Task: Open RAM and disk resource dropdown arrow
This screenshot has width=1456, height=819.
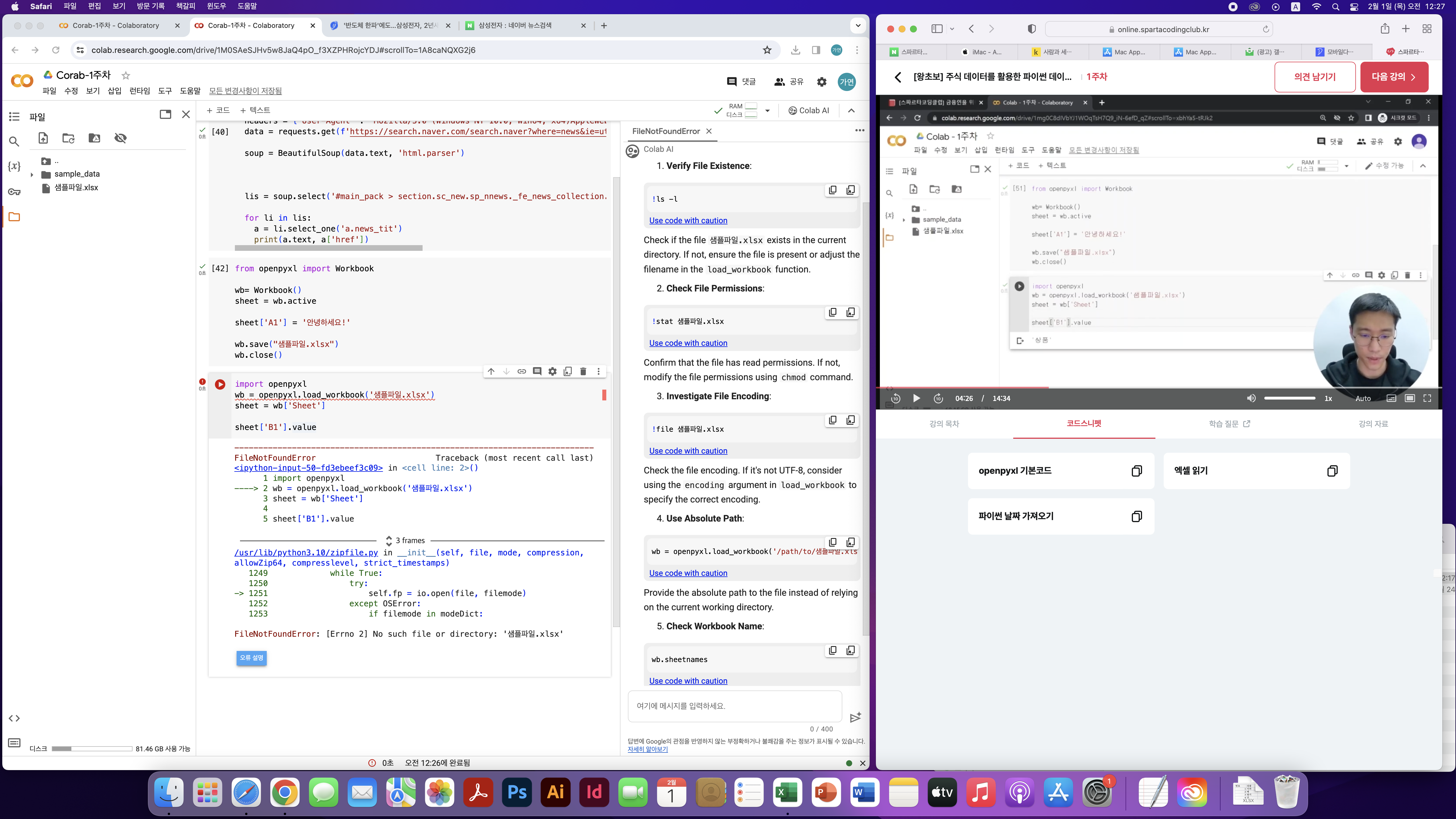Action: (x=767, y=111)
